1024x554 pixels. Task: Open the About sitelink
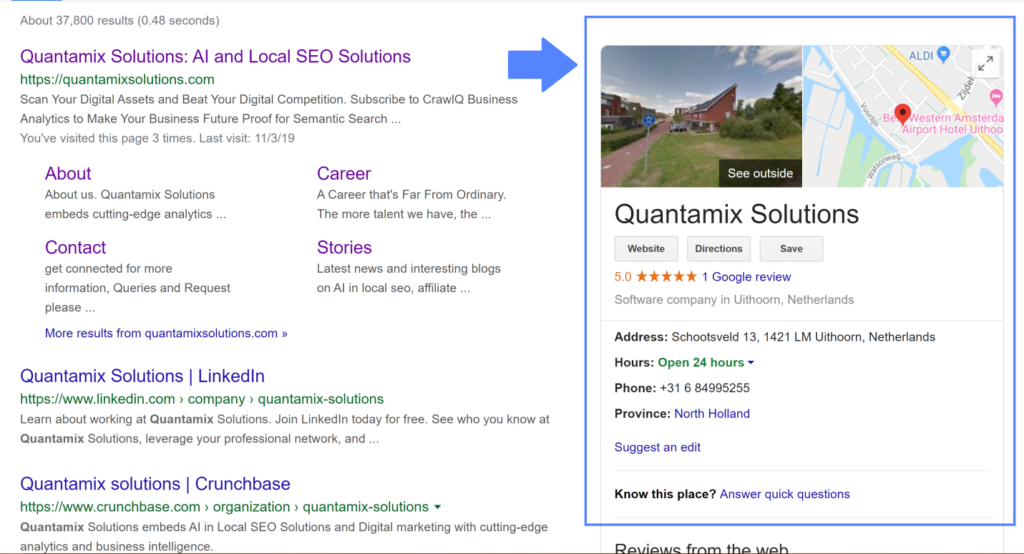point(68,174)
